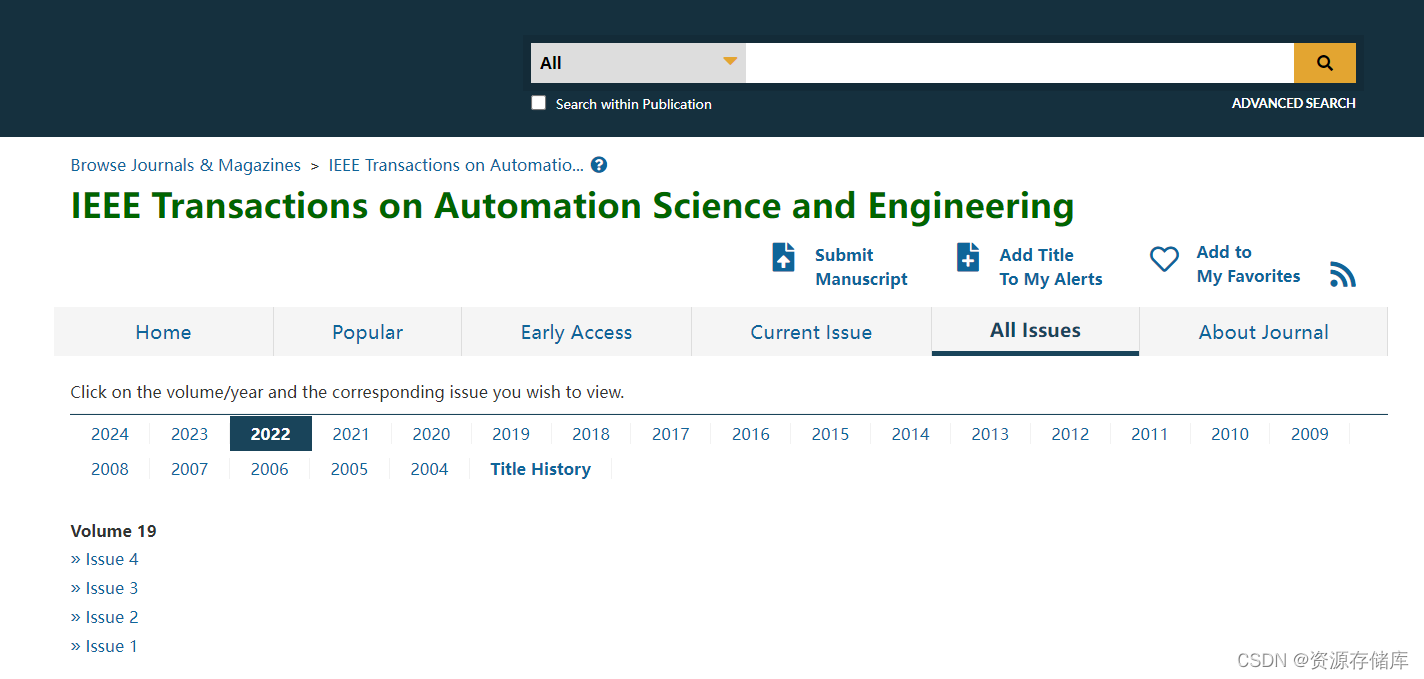Show year 2011 issues
1424x679 pixels.
(1150, 434)
